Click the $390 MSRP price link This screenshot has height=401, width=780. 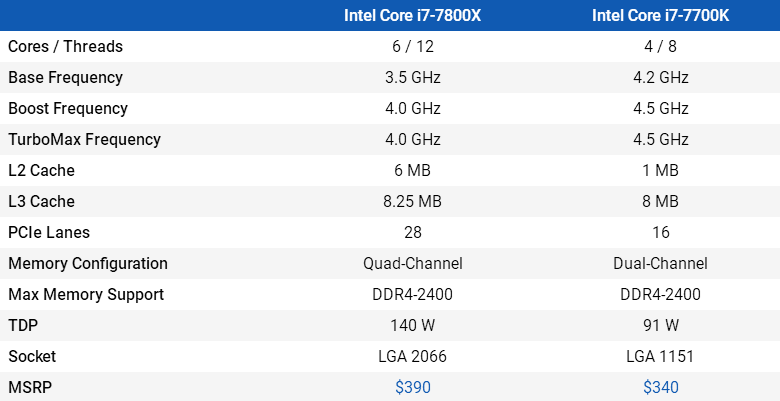click(x=412, y=387)
